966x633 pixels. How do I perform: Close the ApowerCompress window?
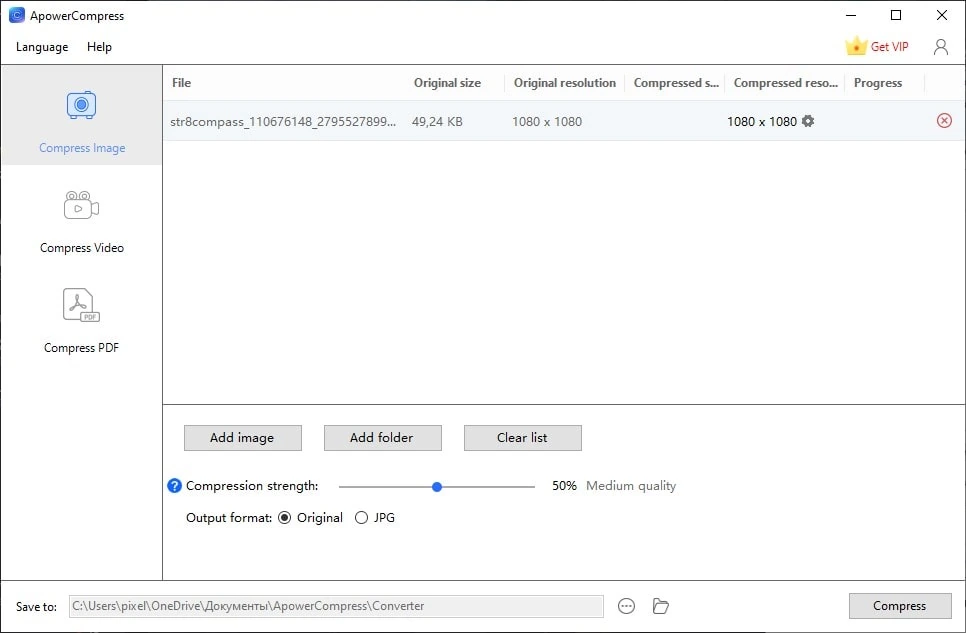point(941,15)
